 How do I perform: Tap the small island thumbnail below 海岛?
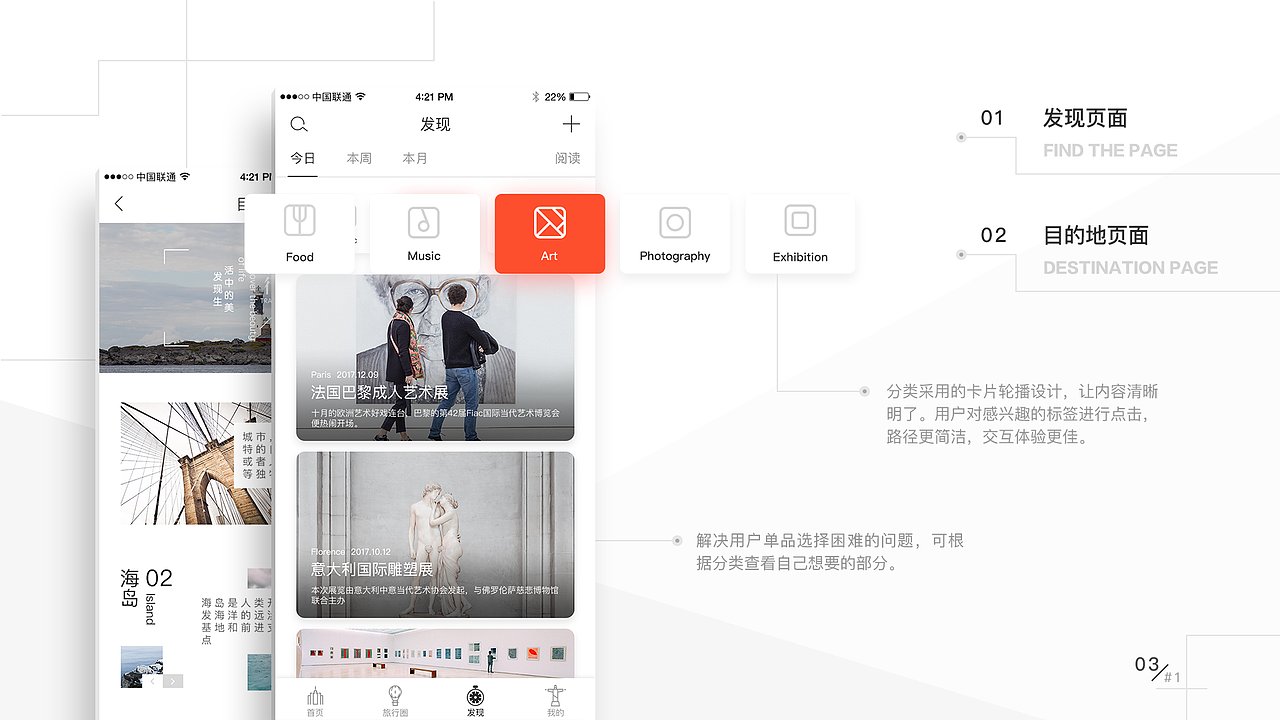coord(142,667)
